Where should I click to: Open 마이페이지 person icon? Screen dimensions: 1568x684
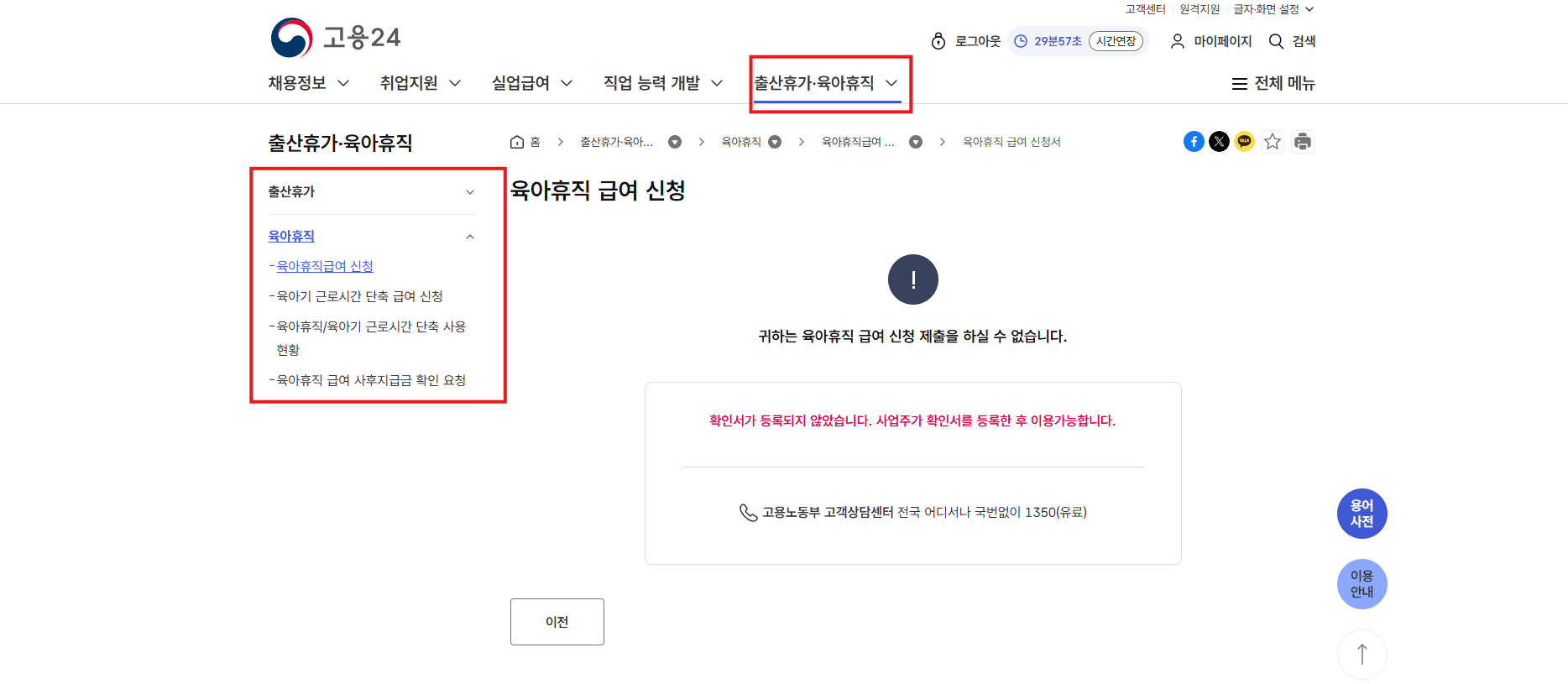pyautogui.click(x=1178, y=41)
